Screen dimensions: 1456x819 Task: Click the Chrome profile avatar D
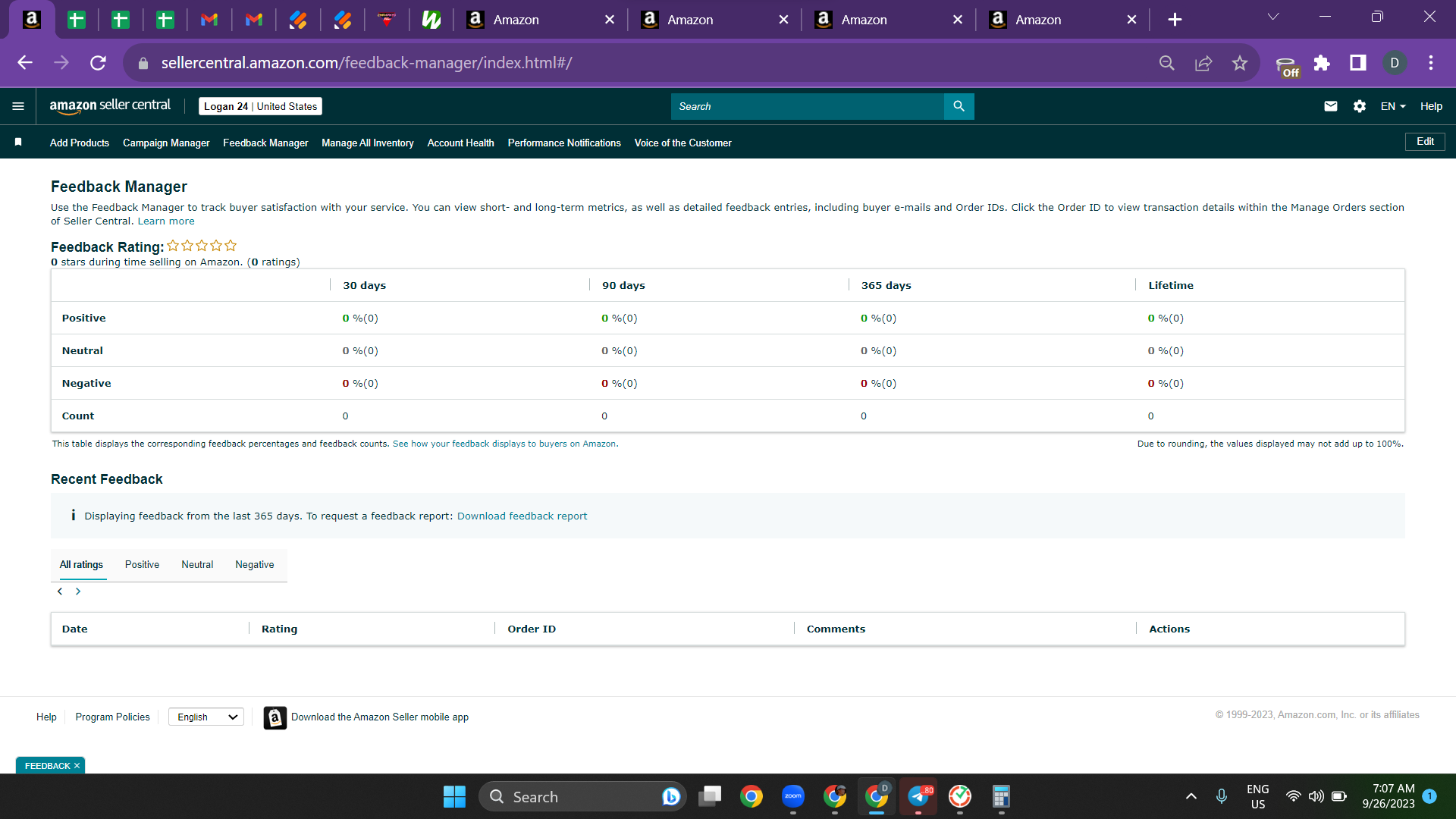1394,63
